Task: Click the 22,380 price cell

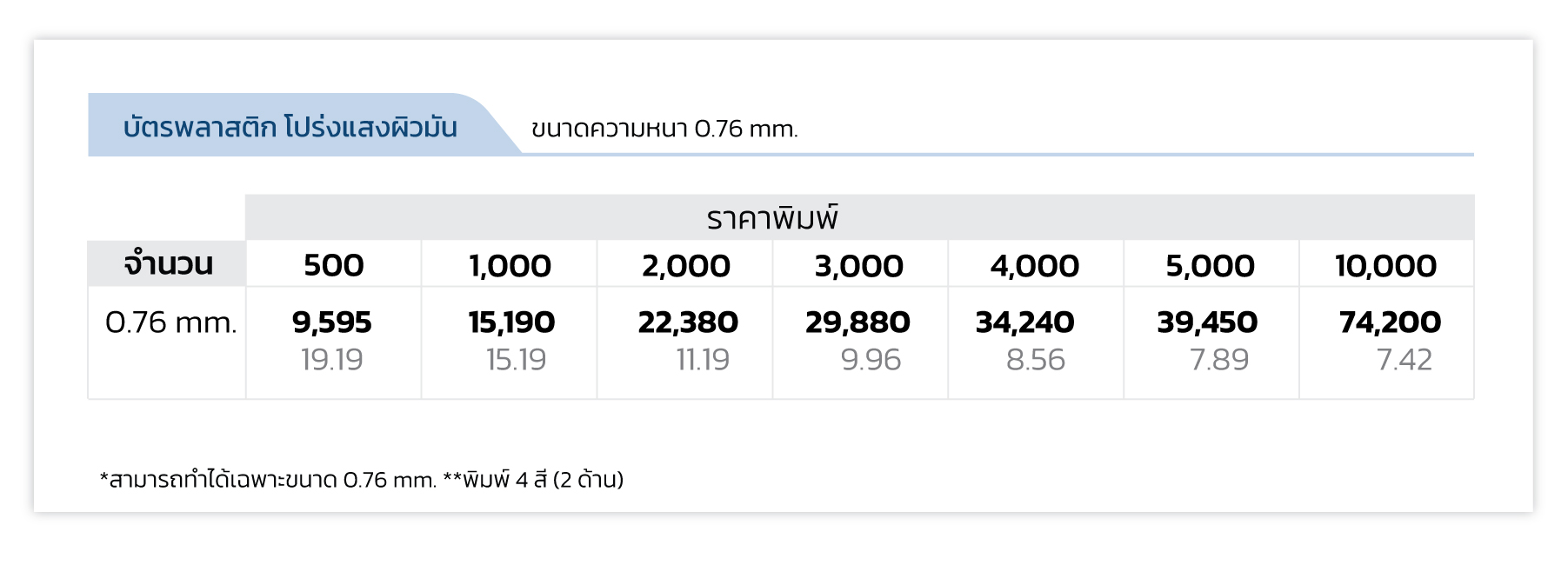Action: tap(685, 342)
